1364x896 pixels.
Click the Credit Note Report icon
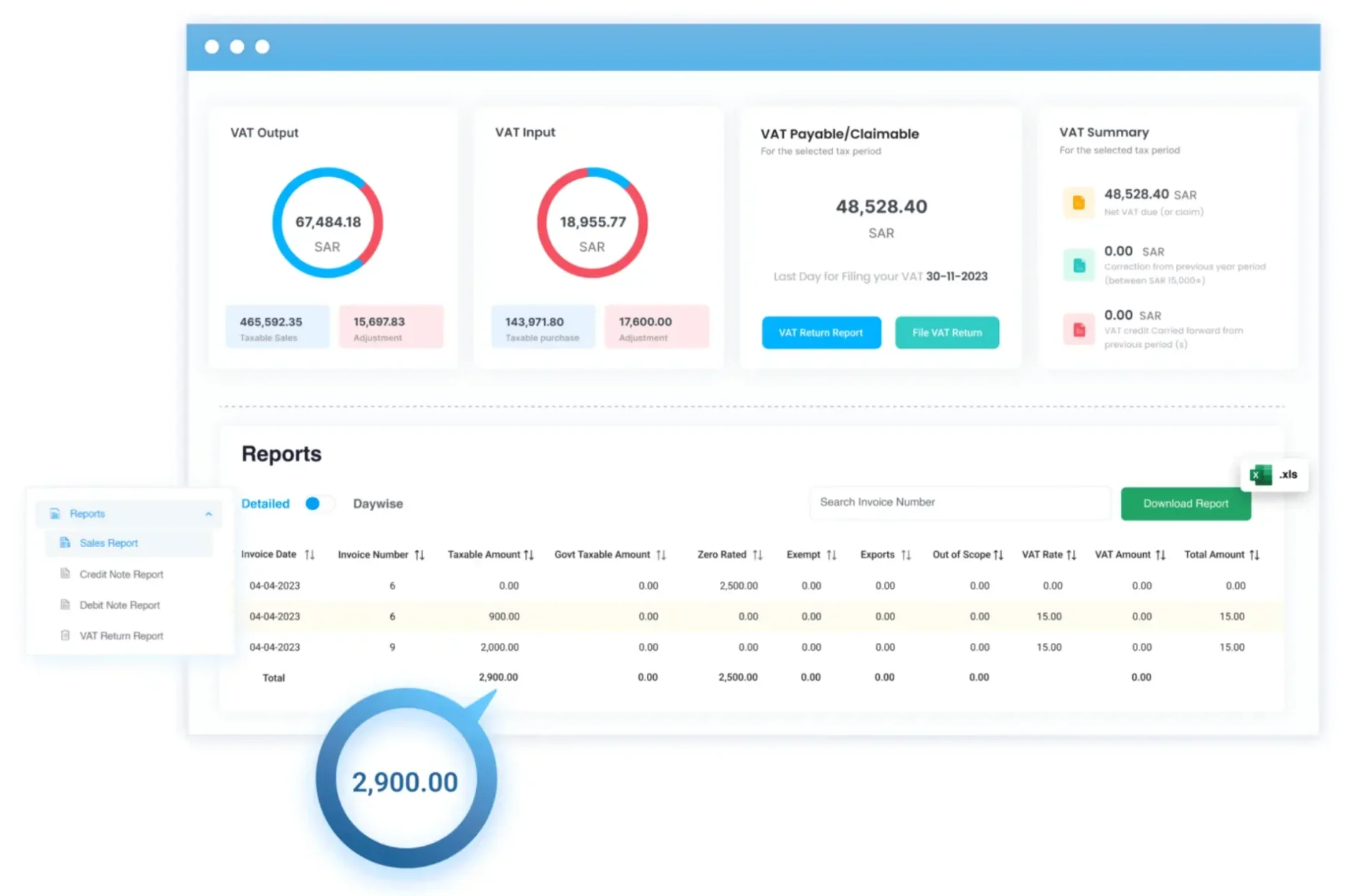coord(65,573)
